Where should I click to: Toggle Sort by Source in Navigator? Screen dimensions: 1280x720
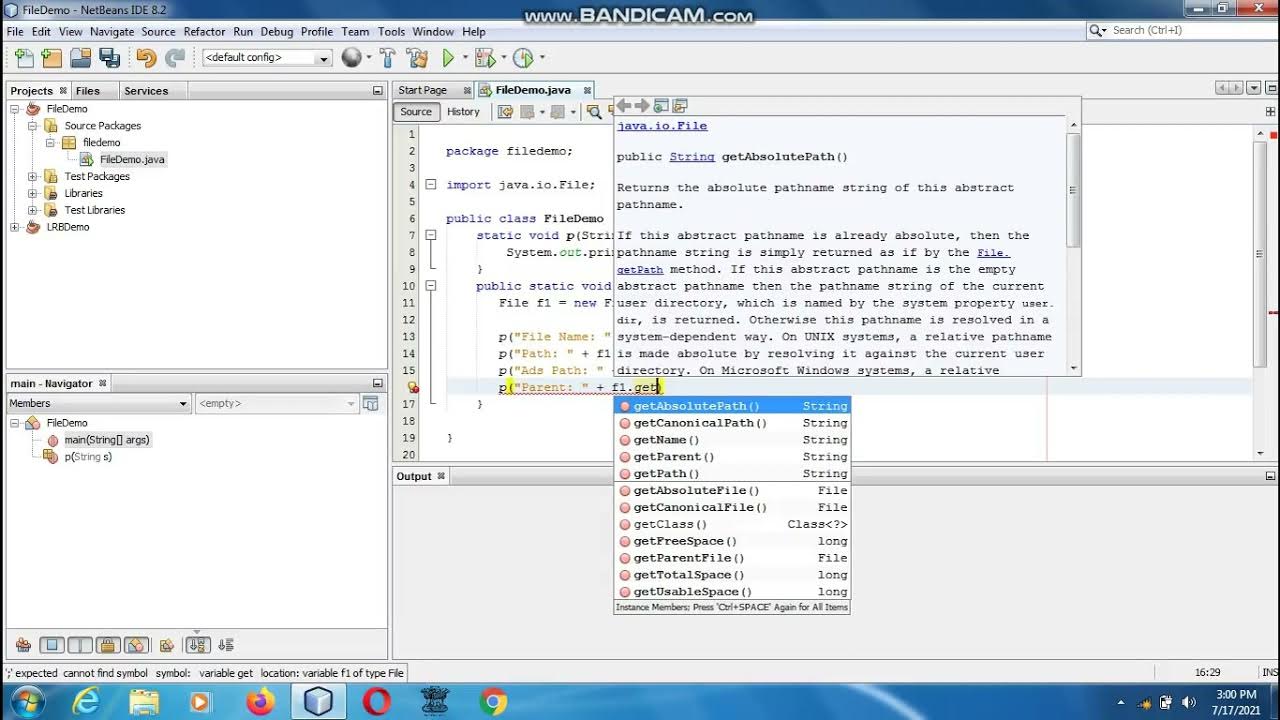(226, 645)
